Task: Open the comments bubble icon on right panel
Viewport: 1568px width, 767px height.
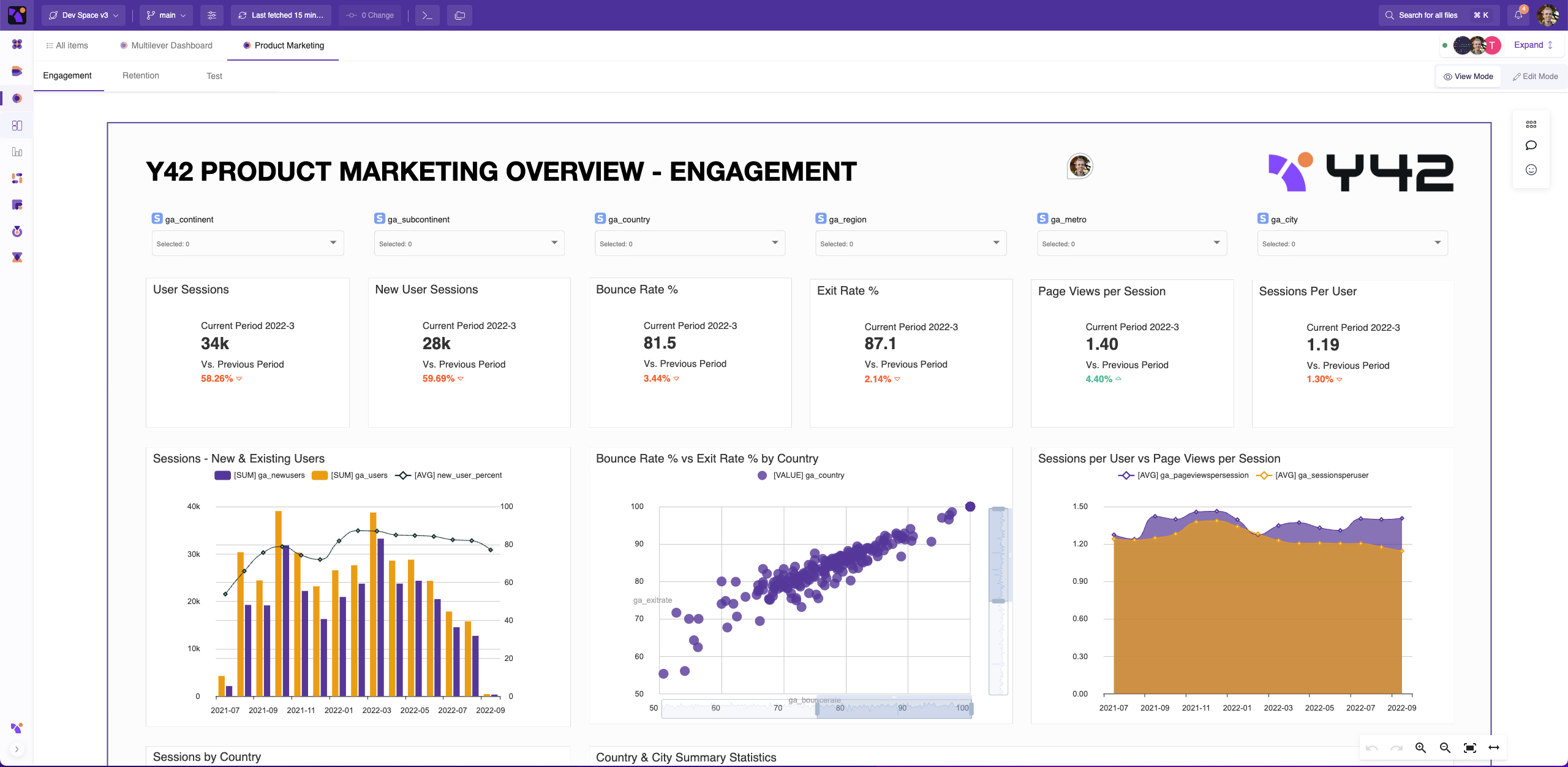Action: 1531,146
